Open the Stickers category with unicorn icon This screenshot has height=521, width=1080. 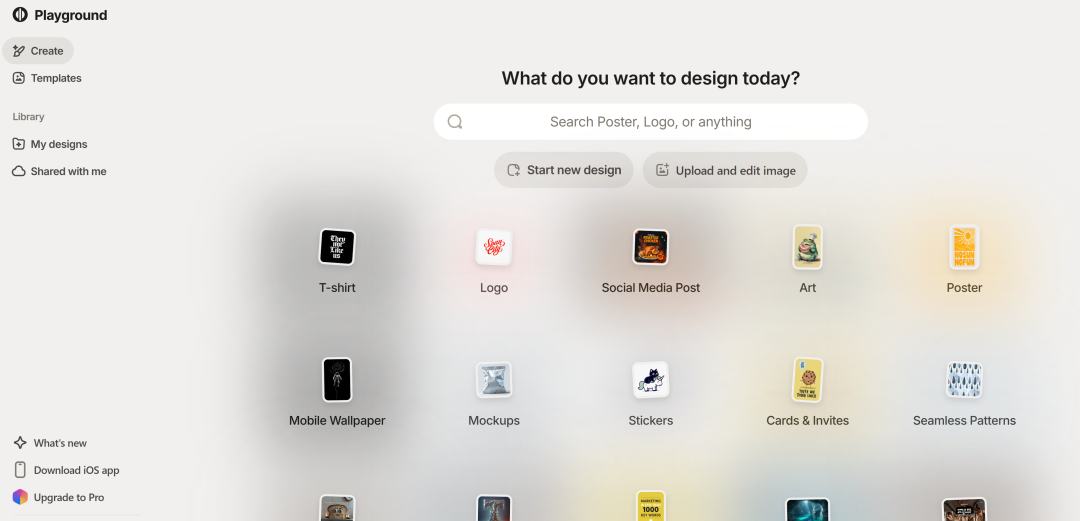(650, 393)
